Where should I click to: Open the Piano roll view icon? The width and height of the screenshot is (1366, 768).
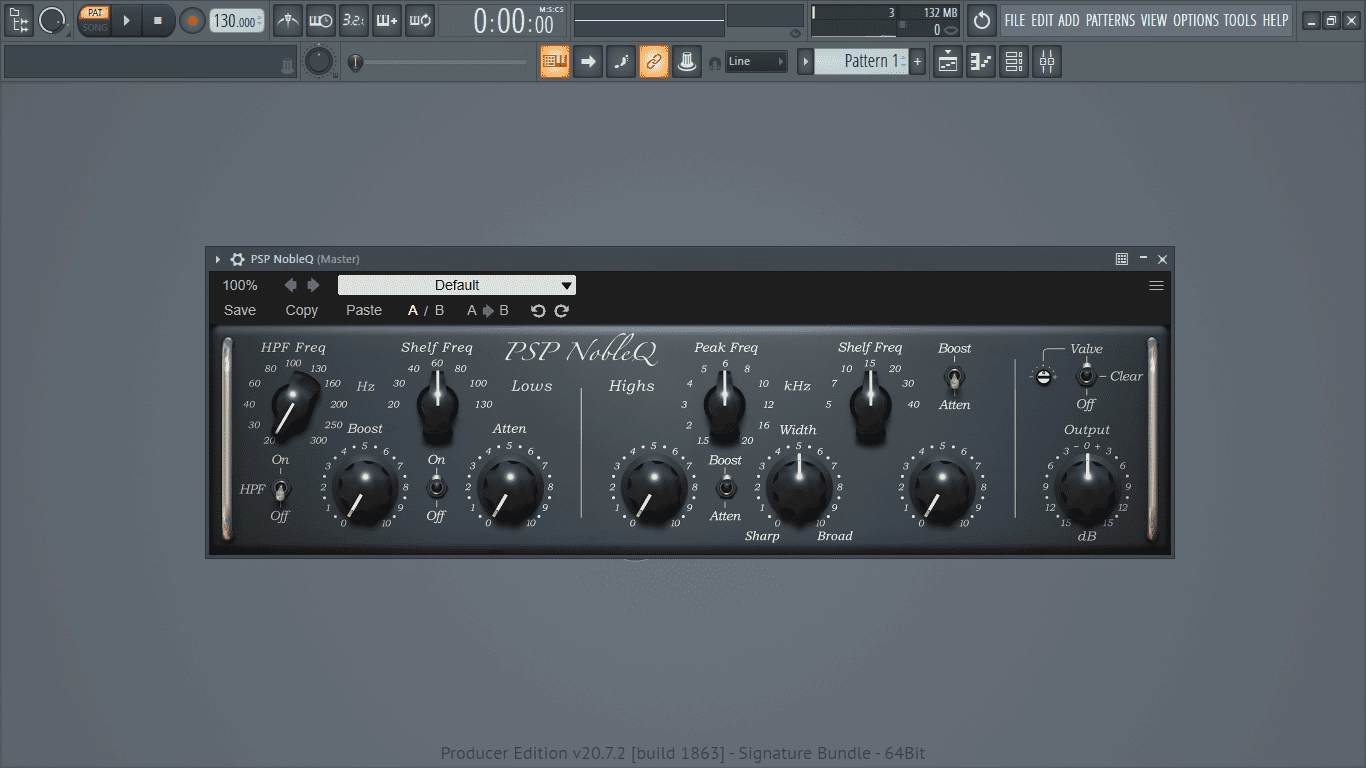point(981,62)
